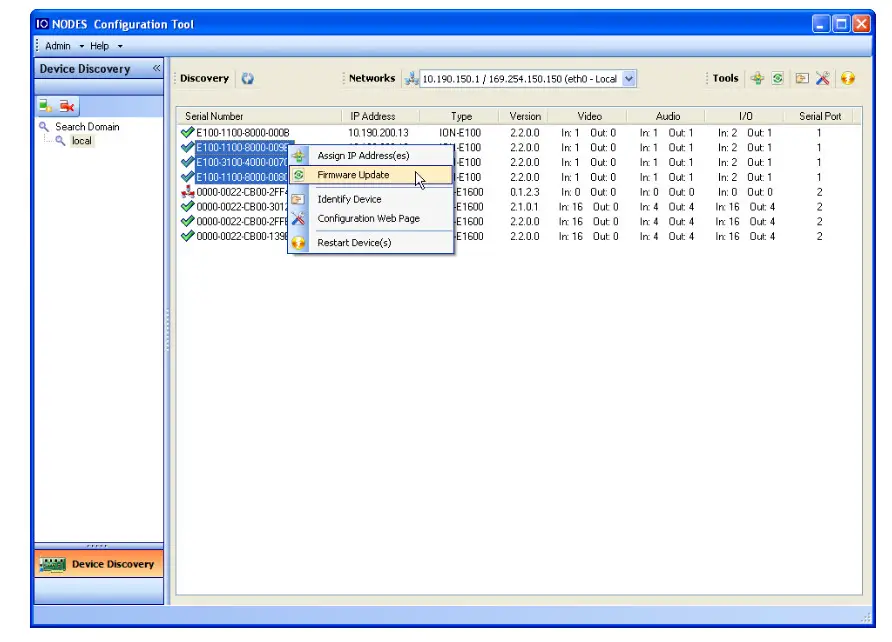Open the Admin menu
This screenshot has height=642, width=892.
[58, 46]
